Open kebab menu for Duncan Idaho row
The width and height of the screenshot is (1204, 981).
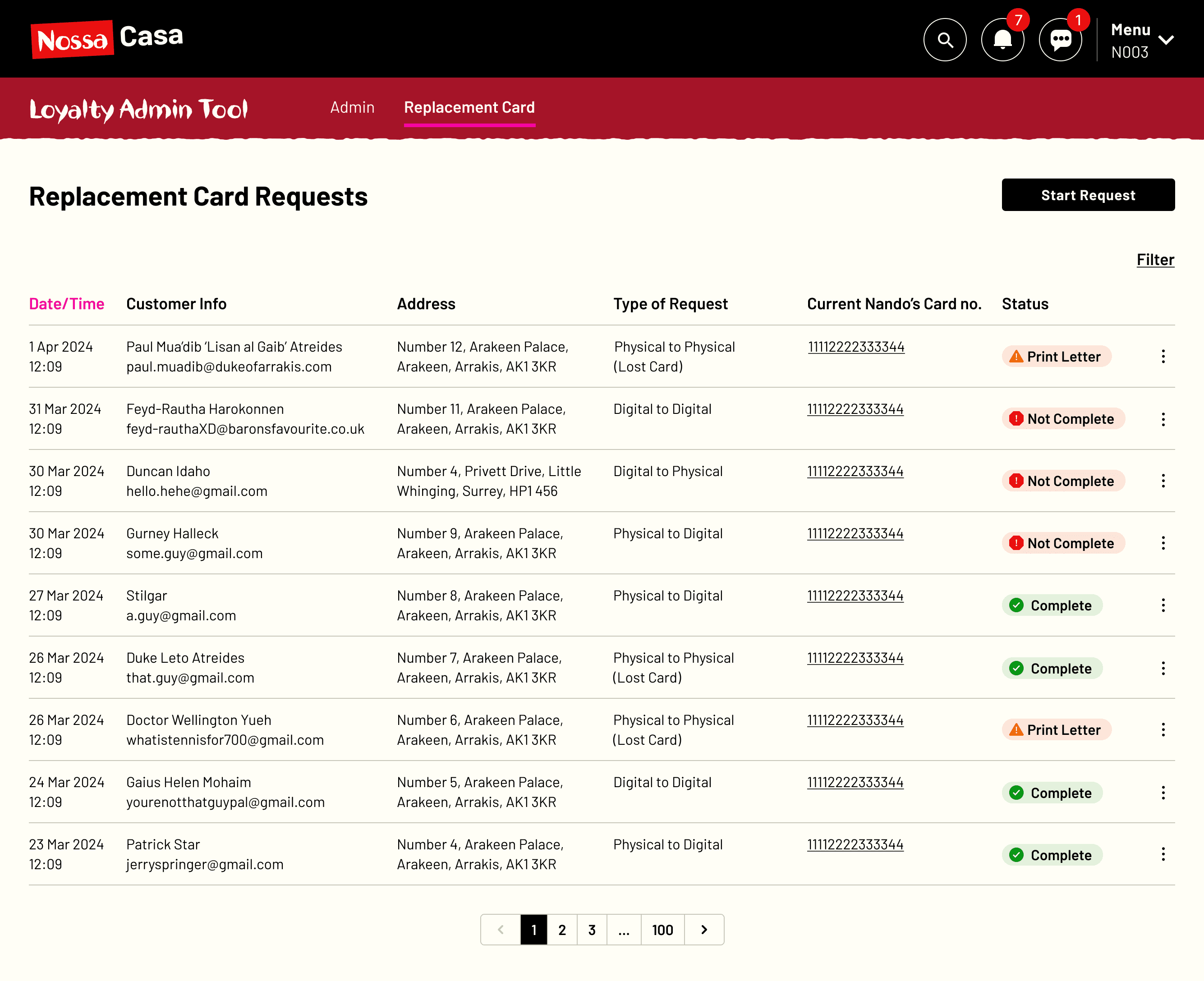[1163, 481]
